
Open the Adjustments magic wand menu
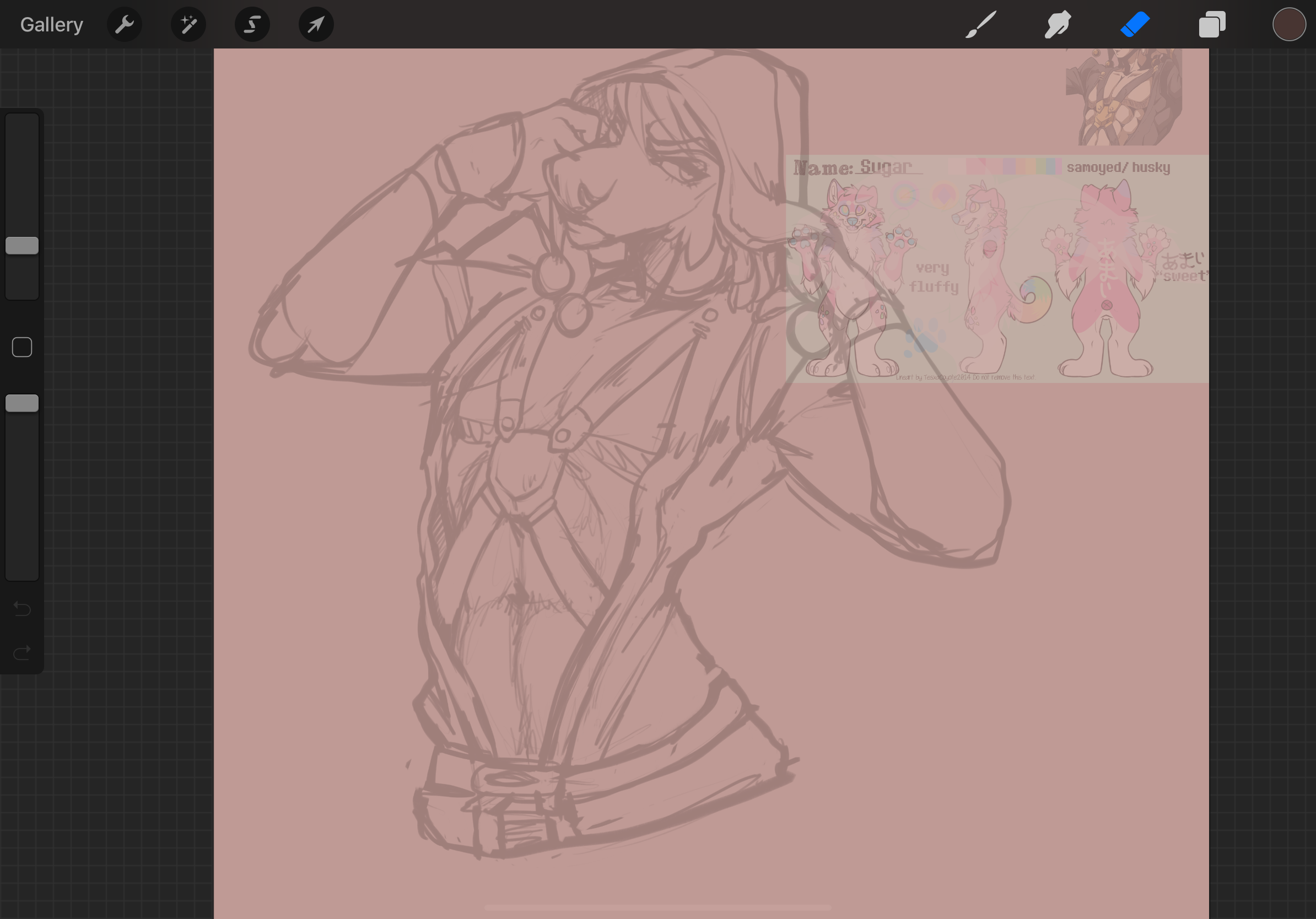click(188, 25)
